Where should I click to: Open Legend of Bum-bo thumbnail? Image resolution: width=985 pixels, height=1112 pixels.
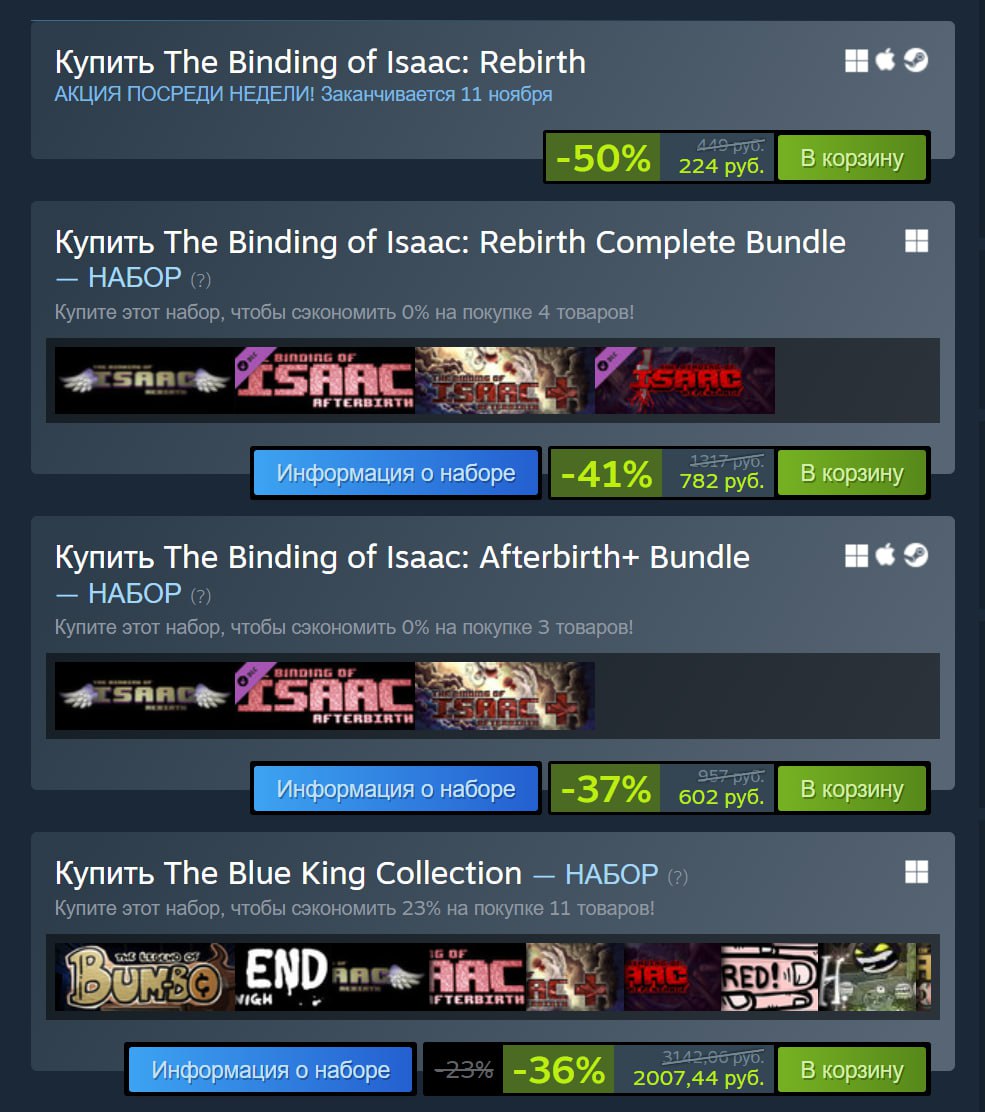coord(145,977)
